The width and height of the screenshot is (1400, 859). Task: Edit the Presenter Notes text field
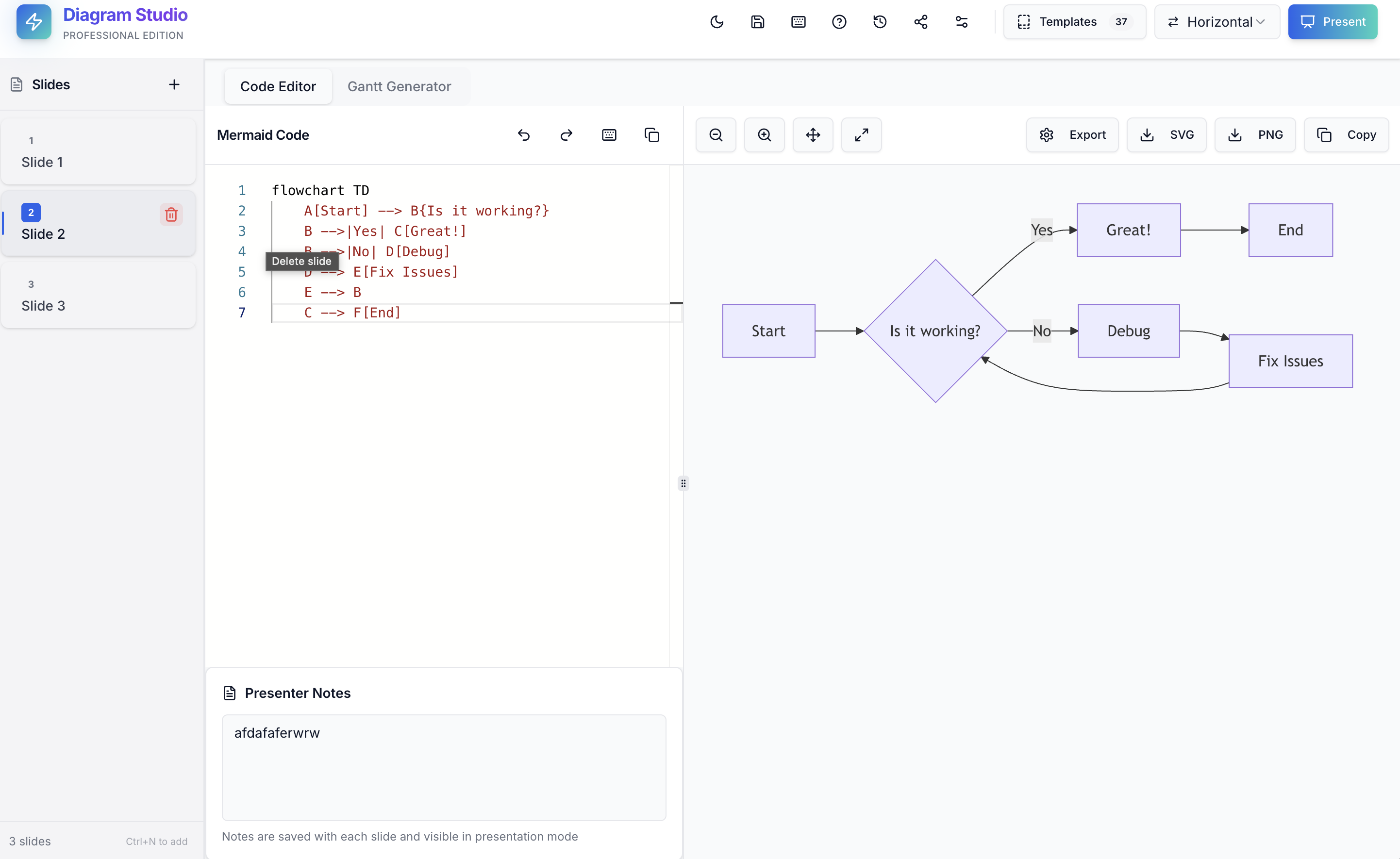pos(444,767)
